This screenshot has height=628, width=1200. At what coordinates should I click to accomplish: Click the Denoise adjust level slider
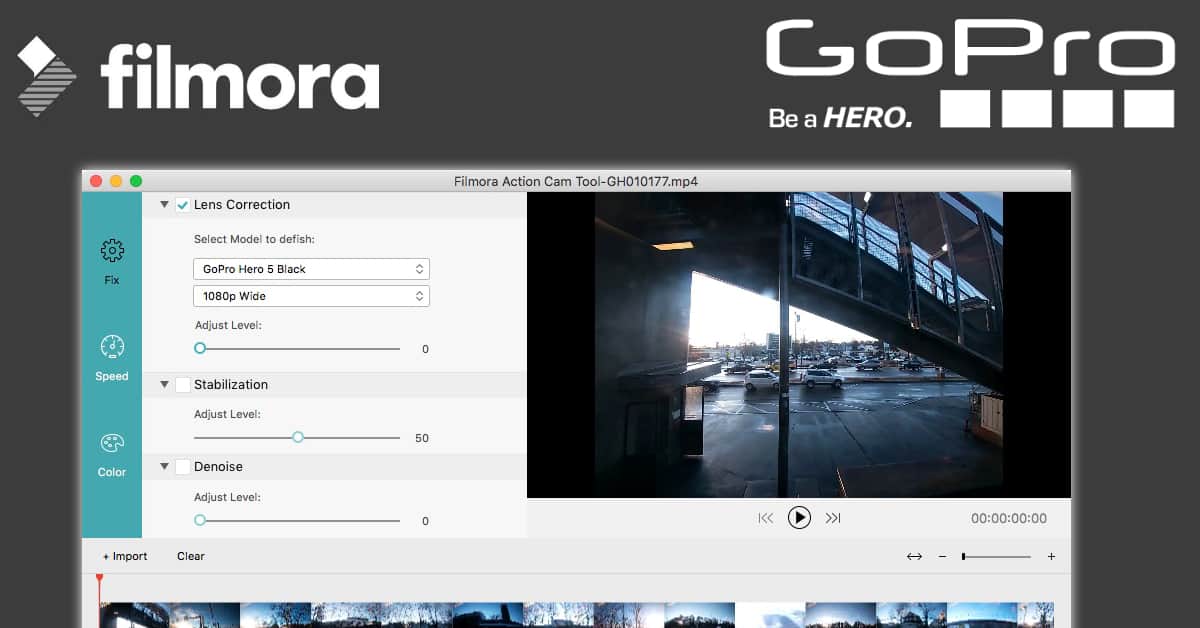[x=297, y=520]
